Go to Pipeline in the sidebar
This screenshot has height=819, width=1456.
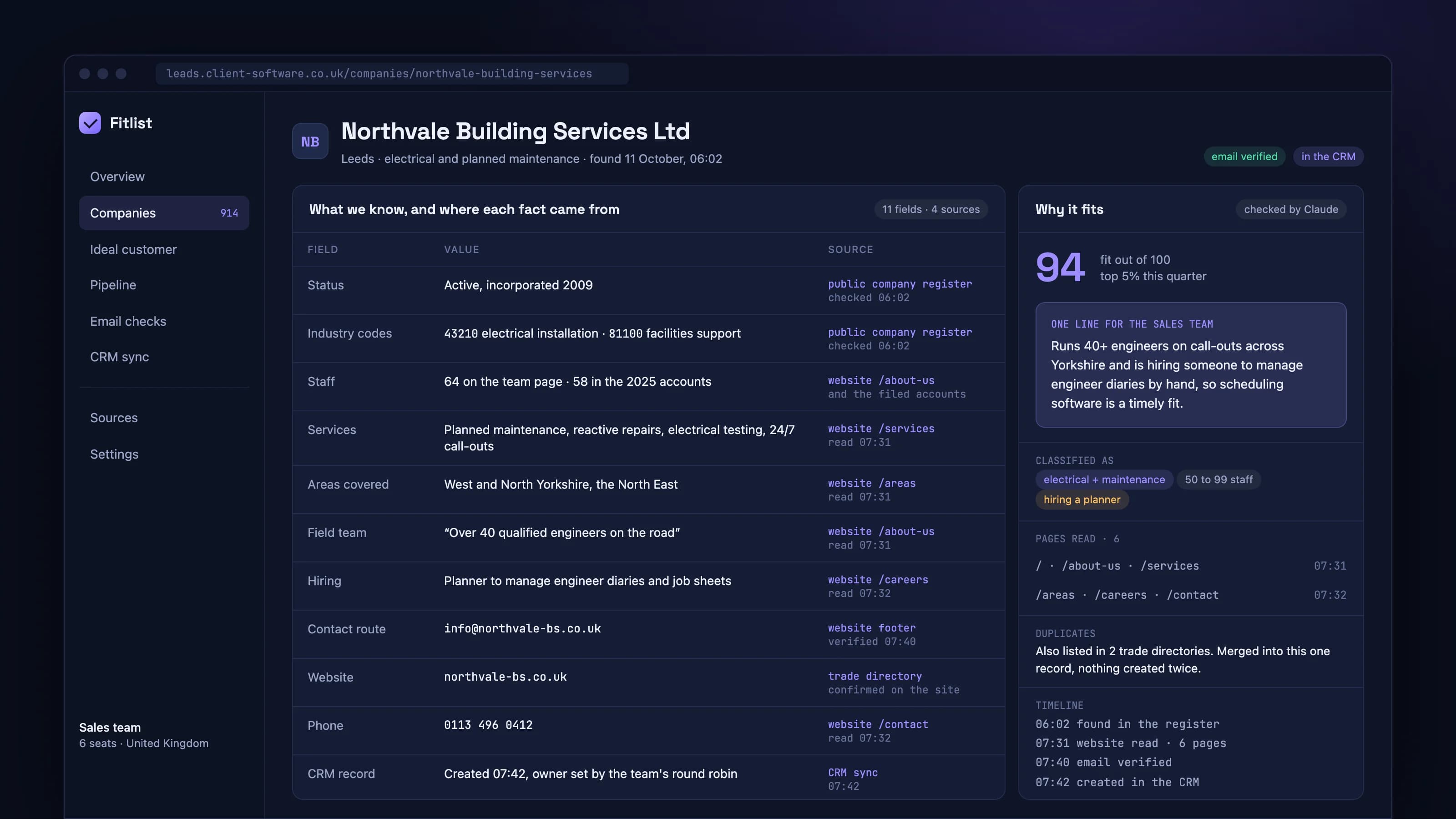(164, 285)
